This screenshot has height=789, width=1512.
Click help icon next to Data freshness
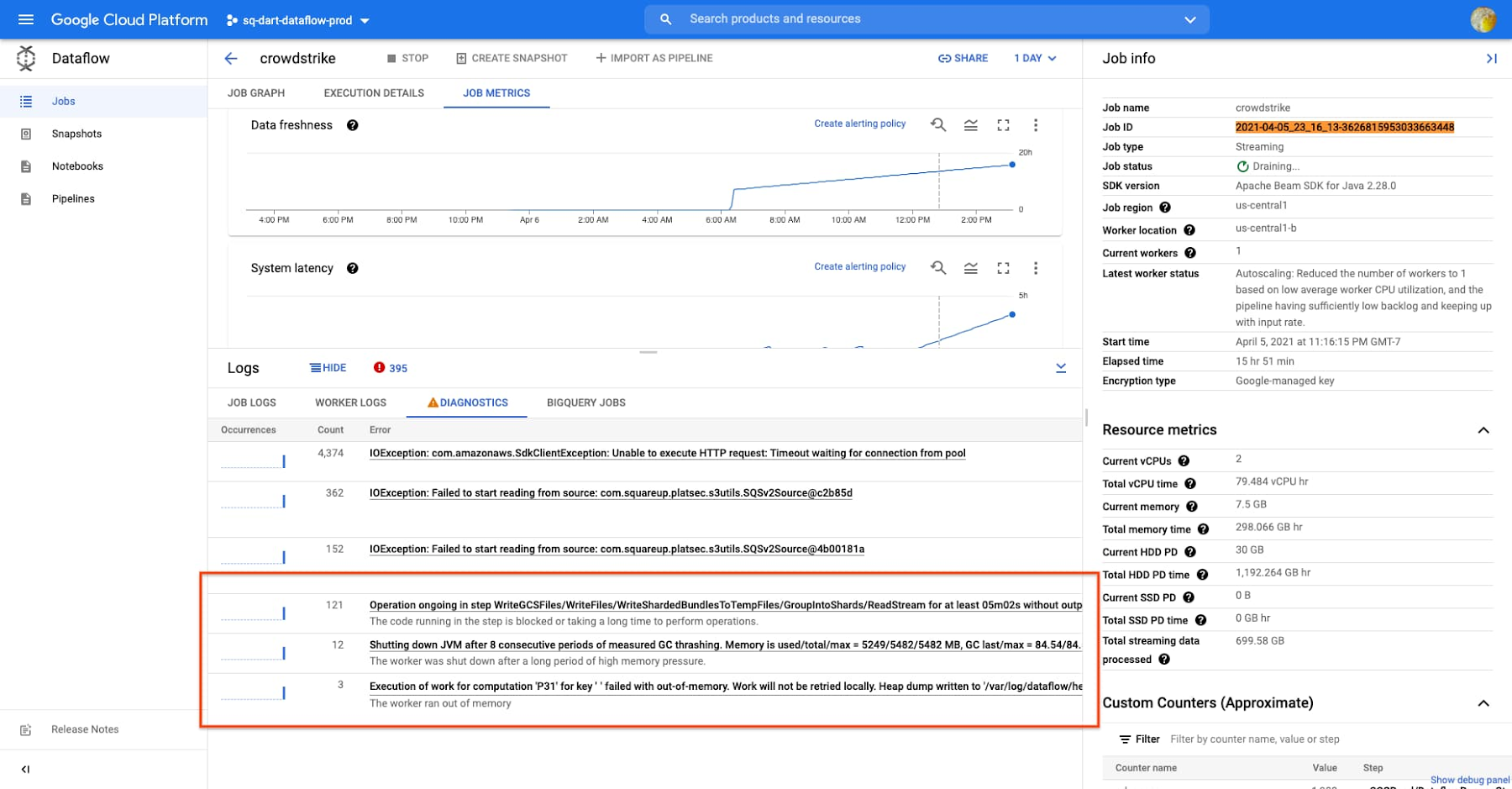click(353, 125)
